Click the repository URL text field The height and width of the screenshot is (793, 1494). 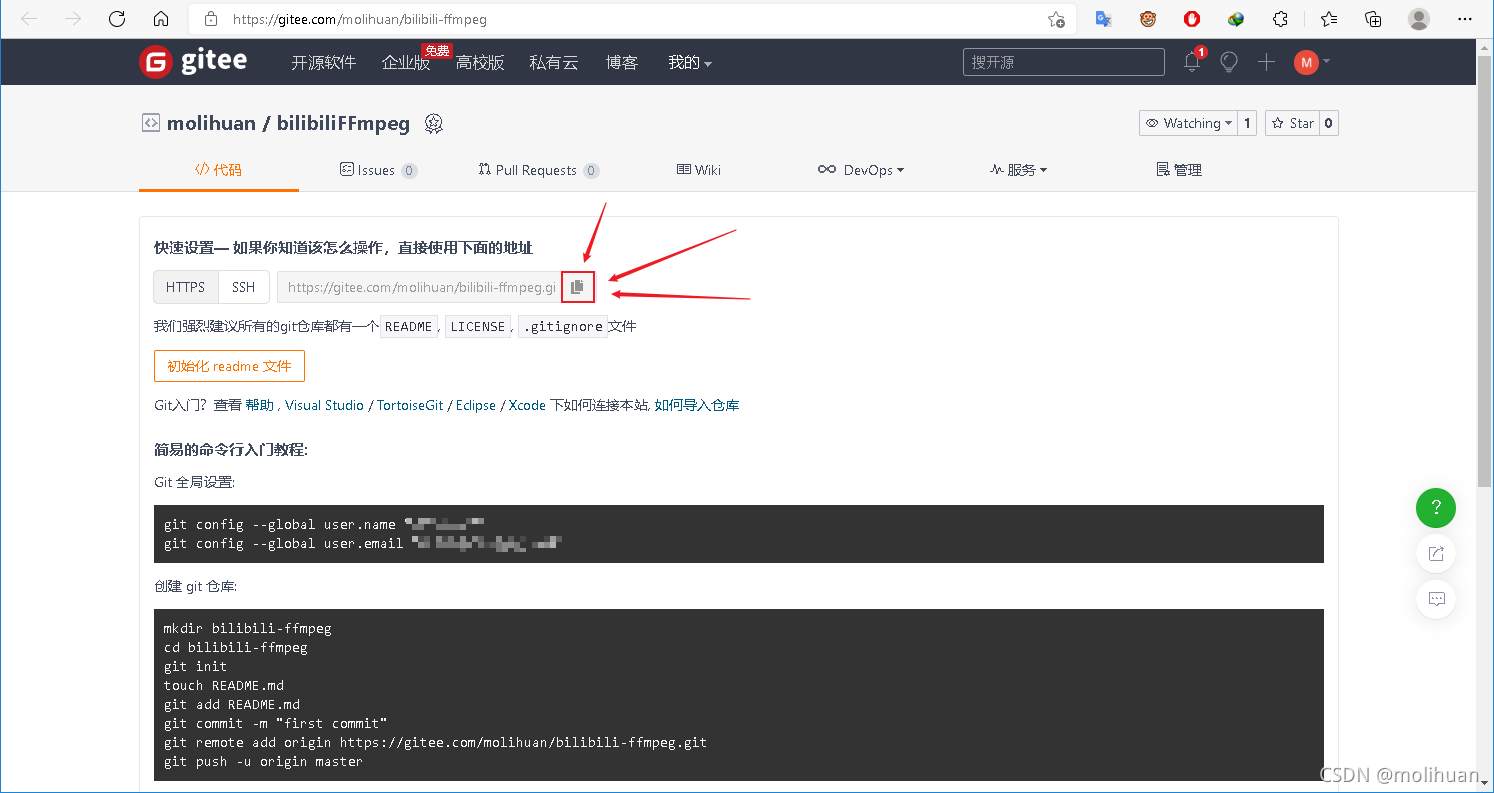click(x=419, y=287)
